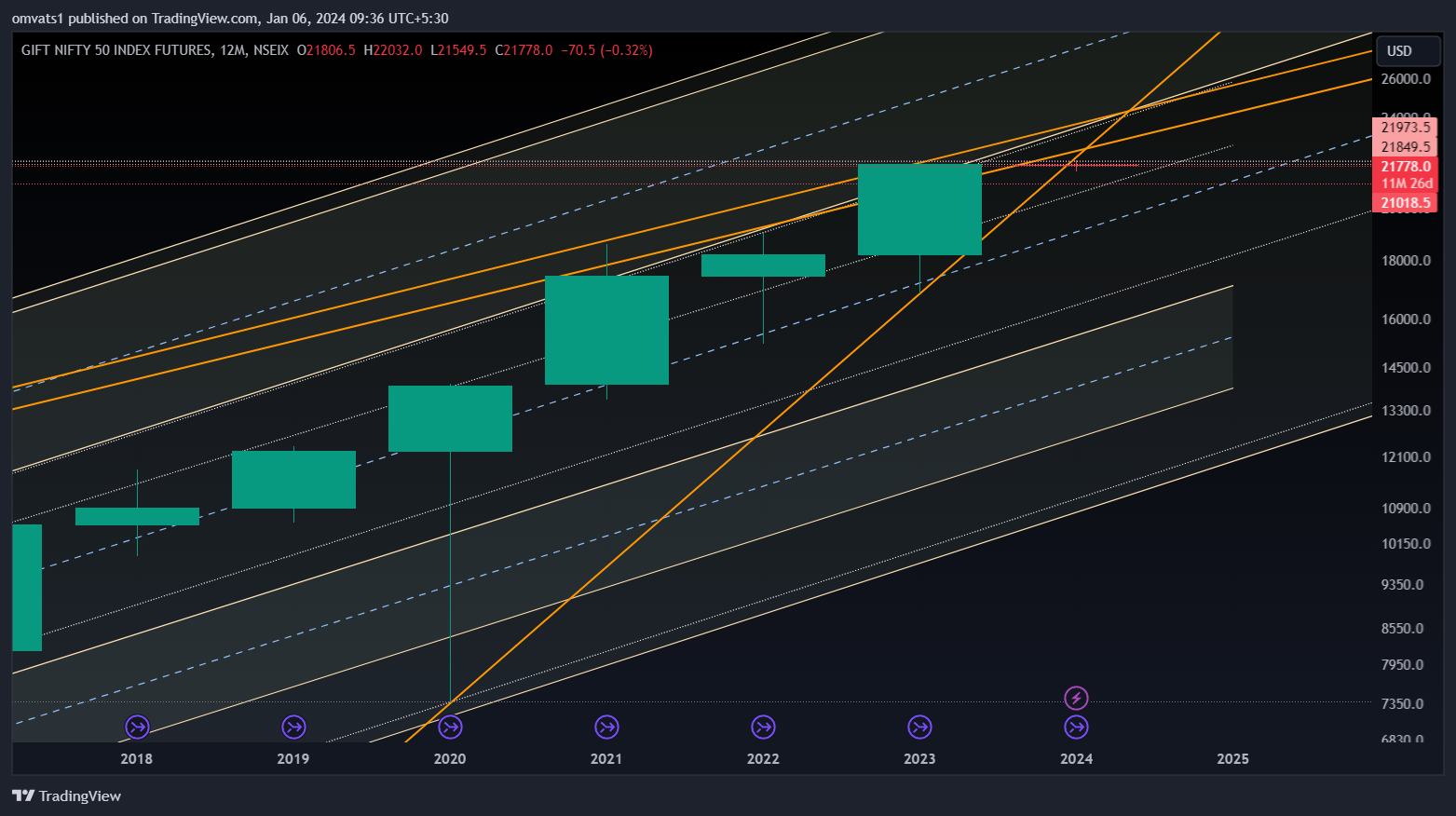Click the 9350.0 price axis value

(1402, 584)
